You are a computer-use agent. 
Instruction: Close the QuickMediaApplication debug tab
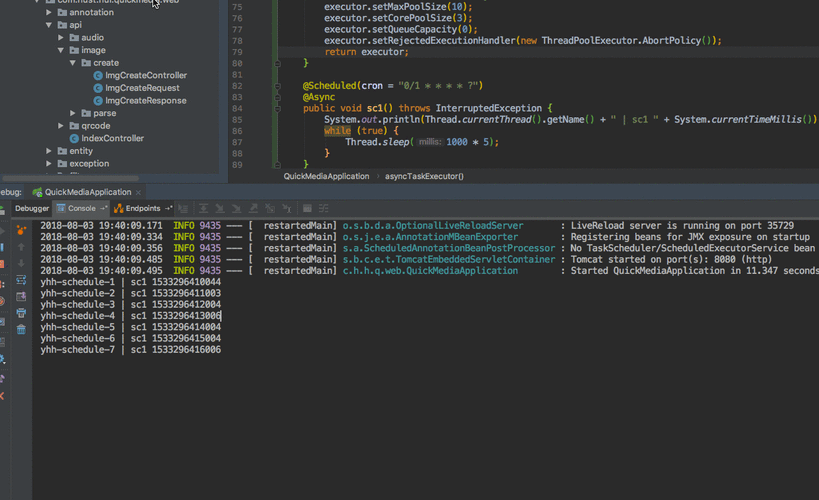140,192
